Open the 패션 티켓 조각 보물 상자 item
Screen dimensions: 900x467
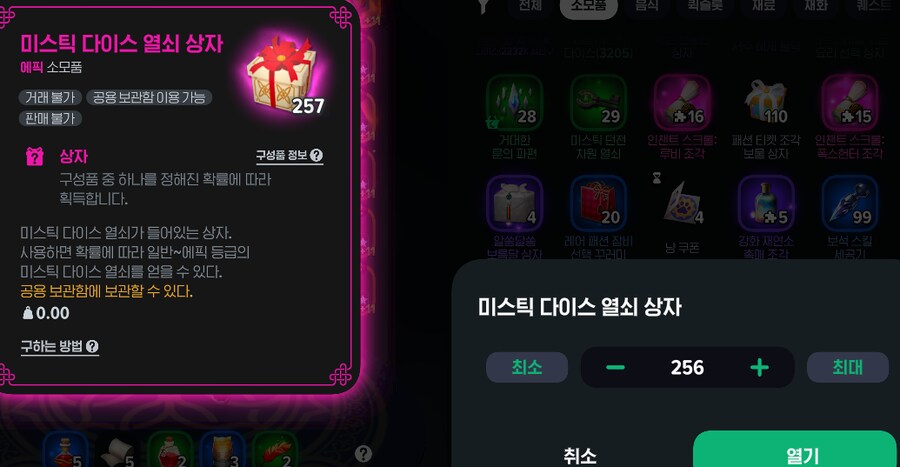[x=766, y=104]
